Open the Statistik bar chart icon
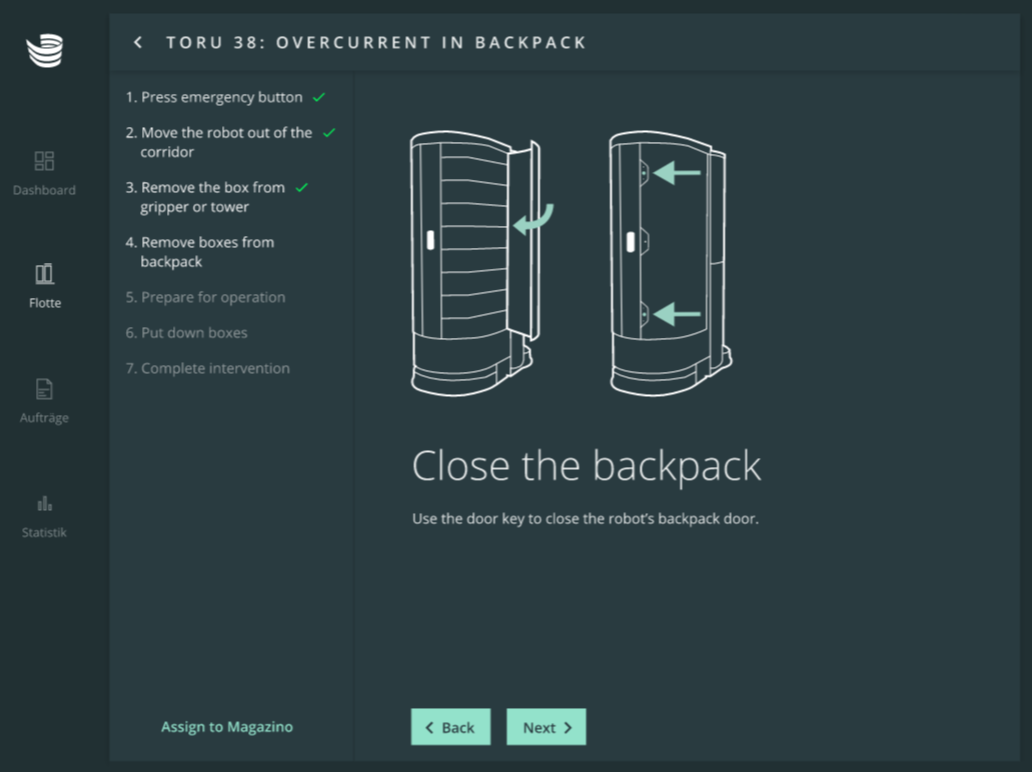This screenshot has height=772, width=1032. [44, 503]
